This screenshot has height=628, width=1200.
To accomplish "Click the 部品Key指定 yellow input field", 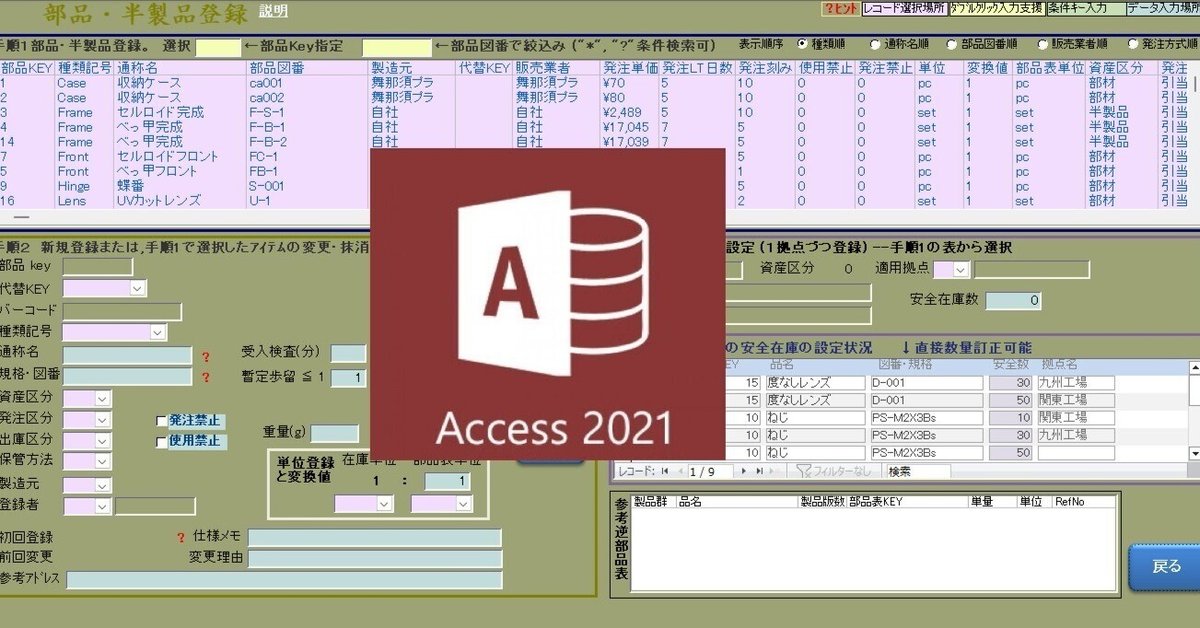I will (218, 47).
